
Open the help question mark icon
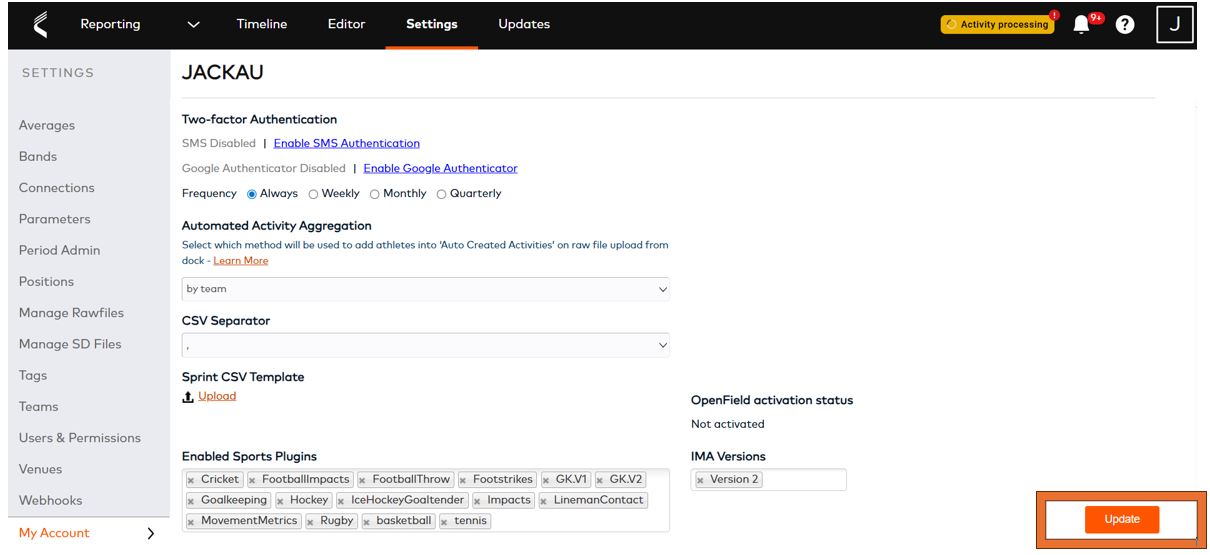[x=1125, y=25]
